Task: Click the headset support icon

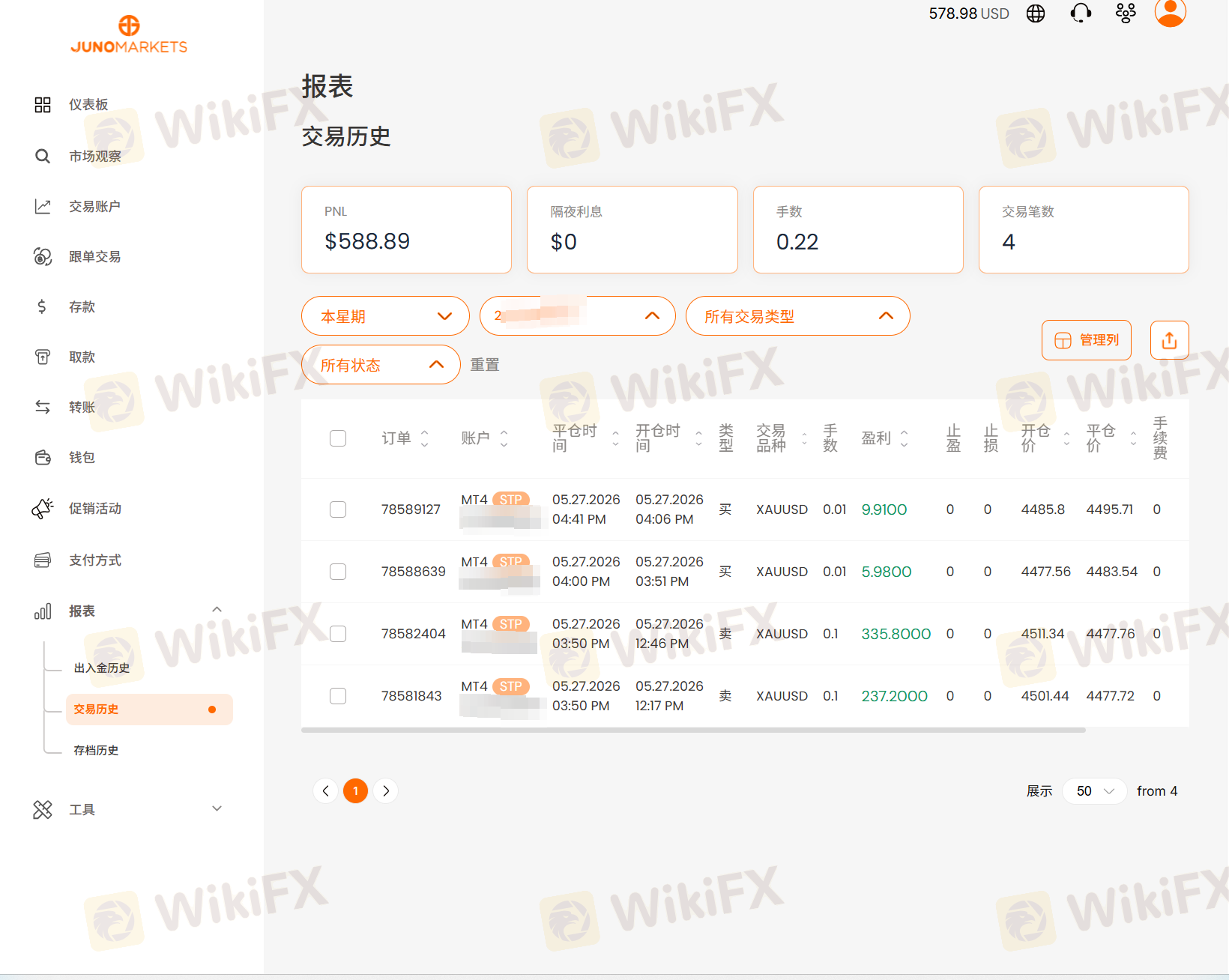Action: [1081, 13]
